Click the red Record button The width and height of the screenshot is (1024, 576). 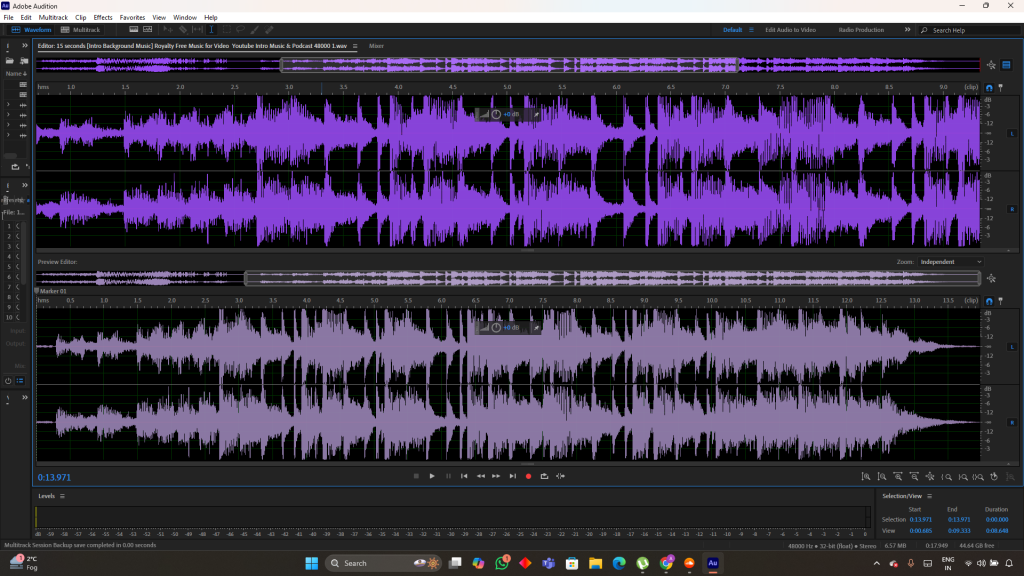(528, 476)
